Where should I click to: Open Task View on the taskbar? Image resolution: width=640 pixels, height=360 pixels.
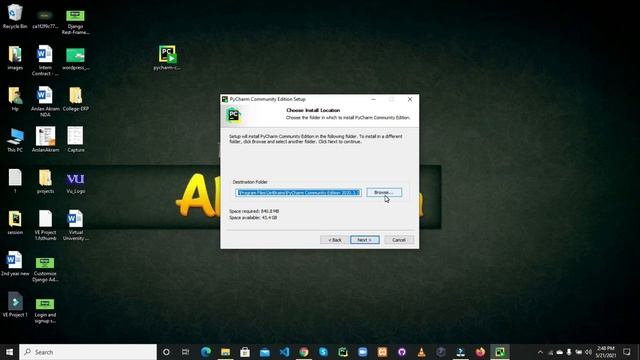(x=185, y=352)
